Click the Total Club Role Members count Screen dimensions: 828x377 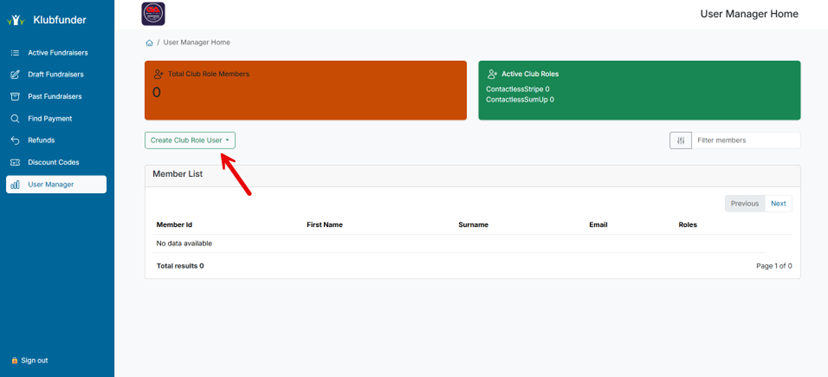(156, 92)
